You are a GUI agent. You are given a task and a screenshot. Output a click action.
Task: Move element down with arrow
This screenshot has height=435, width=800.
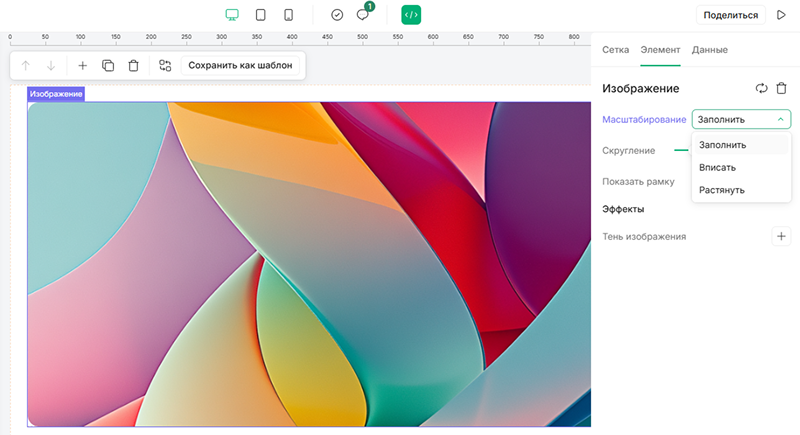click(x=51, y=66)
